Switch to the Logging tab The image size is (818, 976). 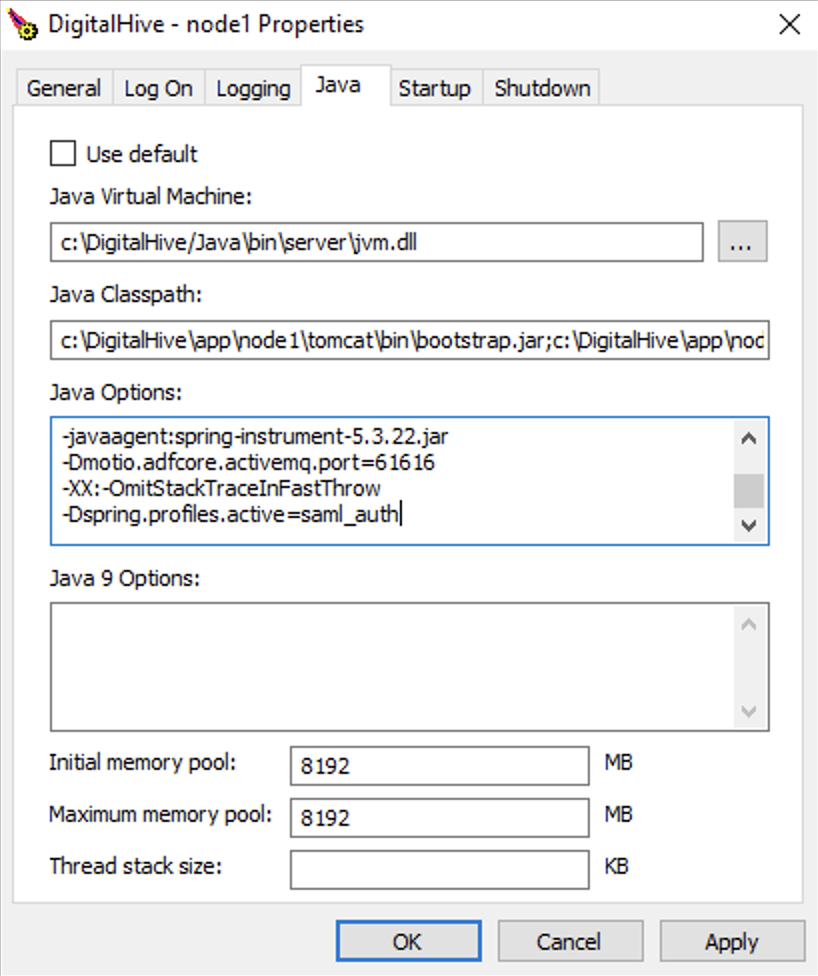[x=253, y=88]
